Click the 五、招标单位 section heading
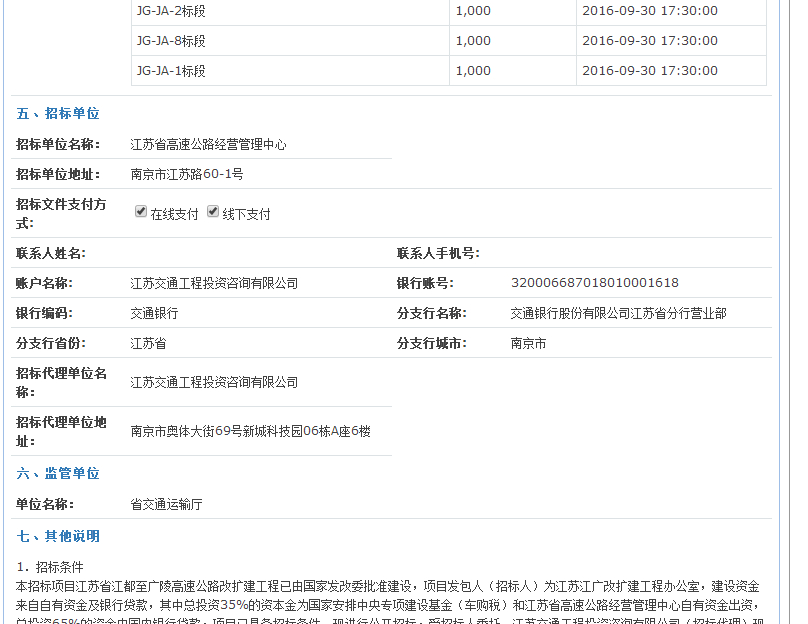808x624 pixels. coord(58,114)
